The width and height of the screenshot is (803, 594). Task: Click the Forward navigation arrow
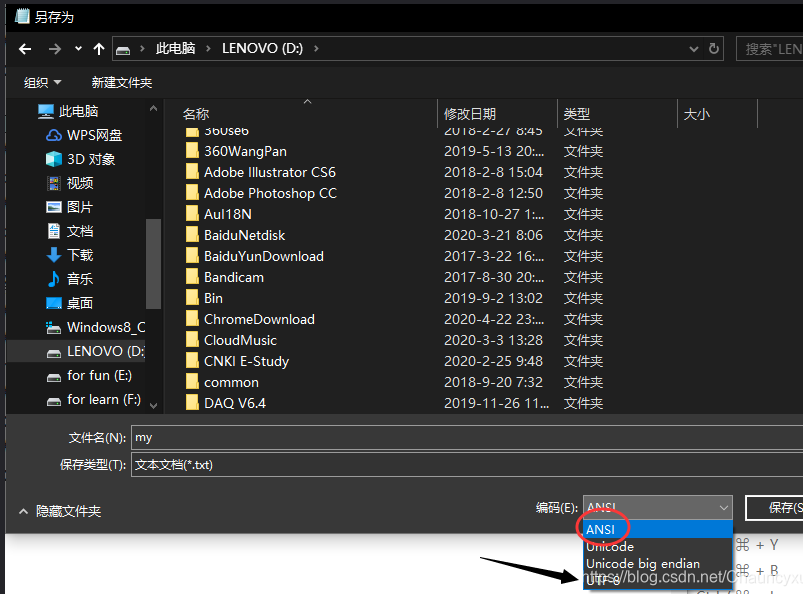point(54,49)
